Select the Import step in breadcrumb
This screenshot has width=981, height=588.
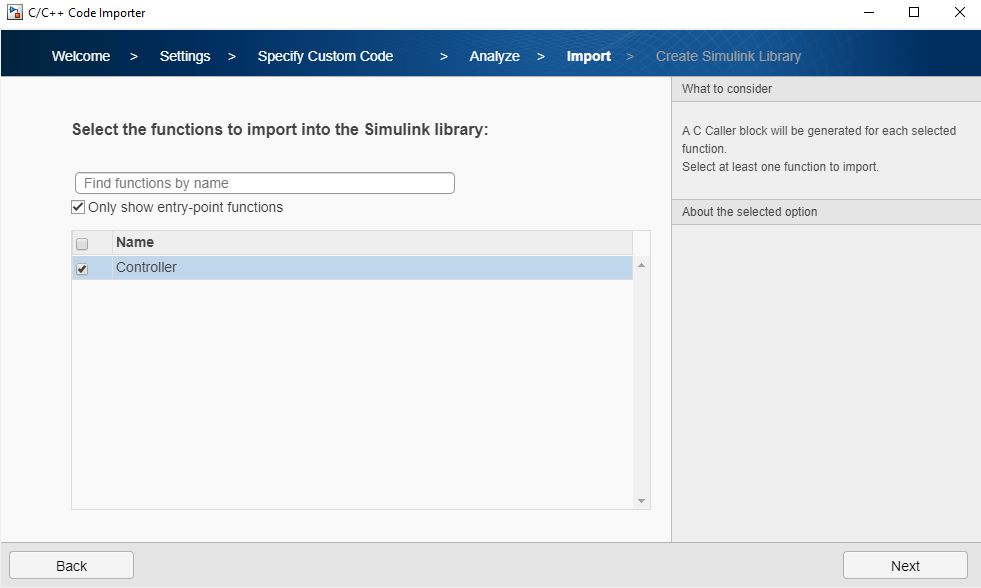(x=588, y=56)
